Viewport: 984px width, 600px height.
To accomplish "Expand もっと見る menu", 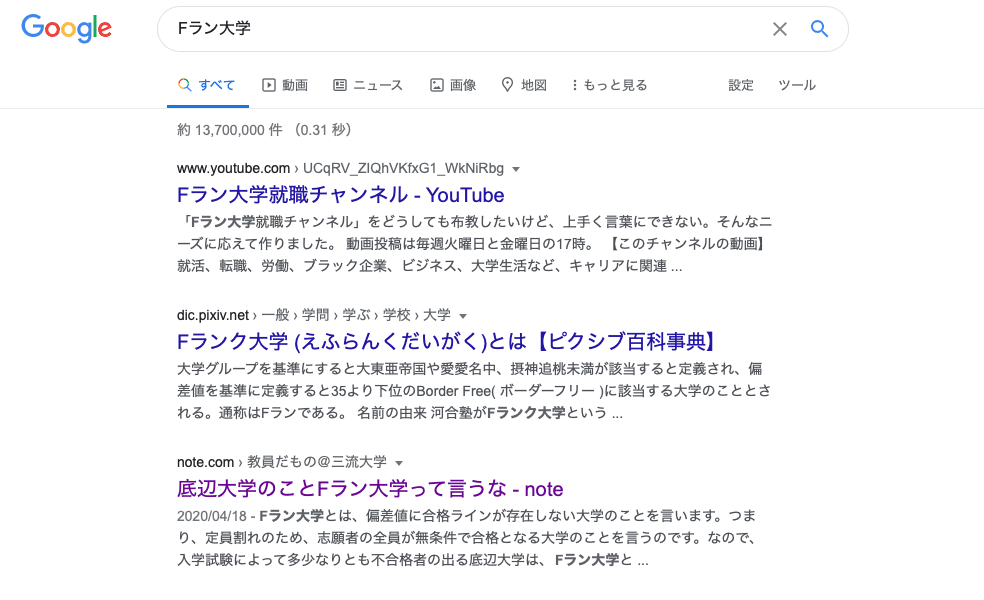I will (609, 85).
